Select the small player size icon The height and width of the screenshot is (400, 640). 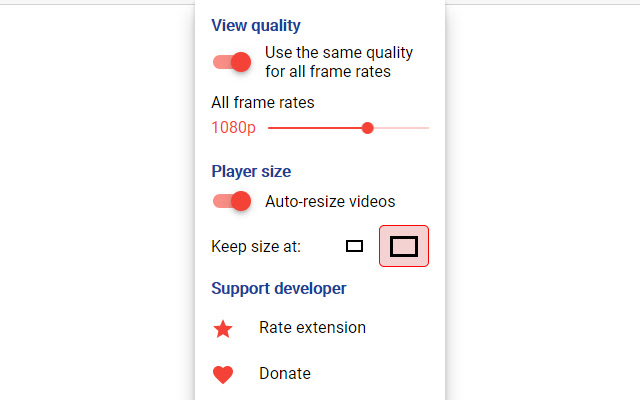(x=354, y=246)
